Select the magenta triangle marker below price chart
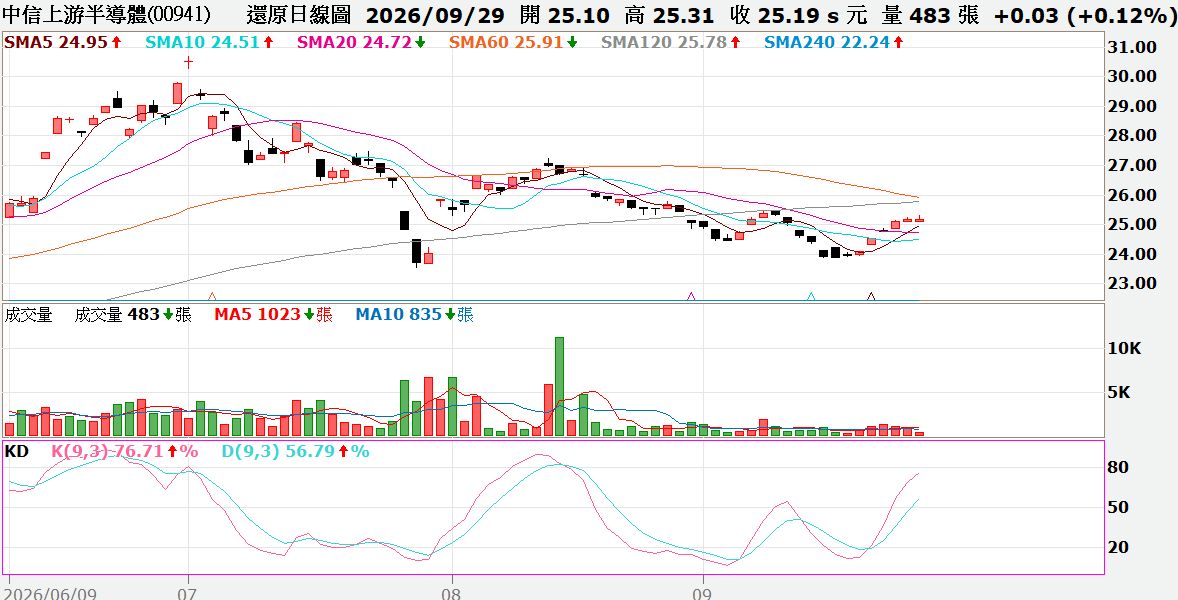The width and height of the screenshot is (1178, 600). click(x=691, y=297)
